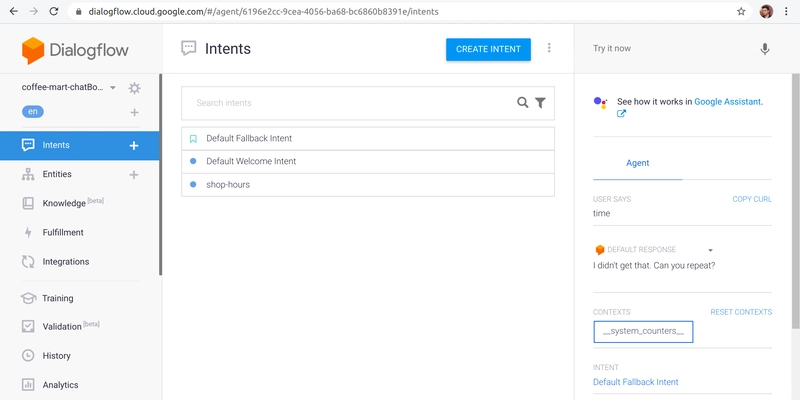Open shop-hours intent row
Screen dimensions: 800x400
[x=368, y=185]
